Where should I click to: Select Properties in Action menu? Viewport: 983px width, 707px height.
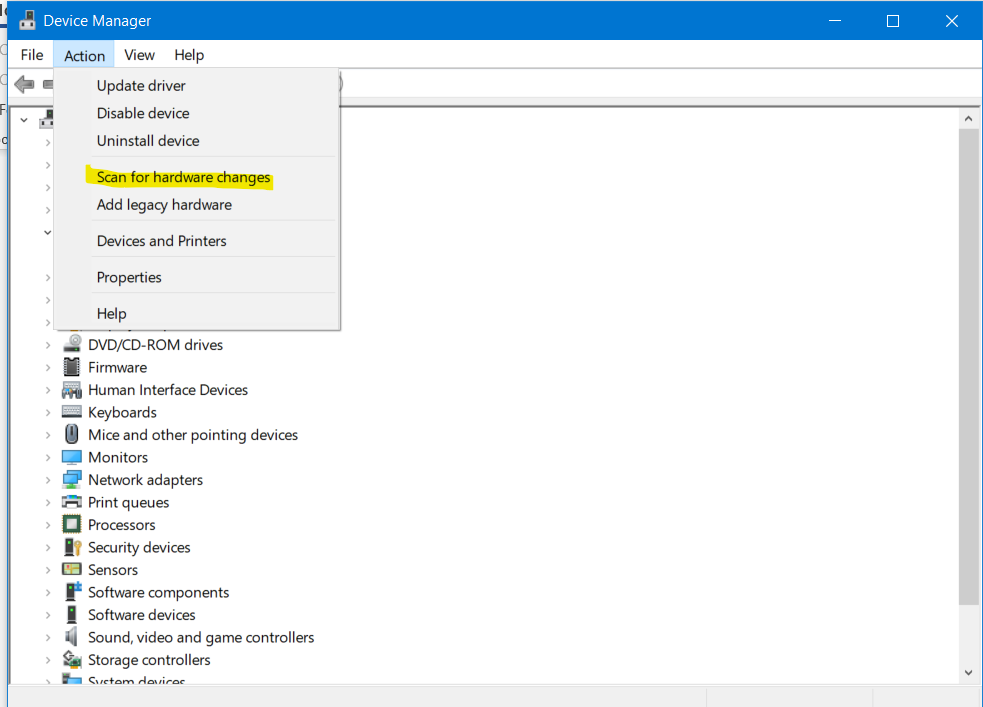click(197, 278)
